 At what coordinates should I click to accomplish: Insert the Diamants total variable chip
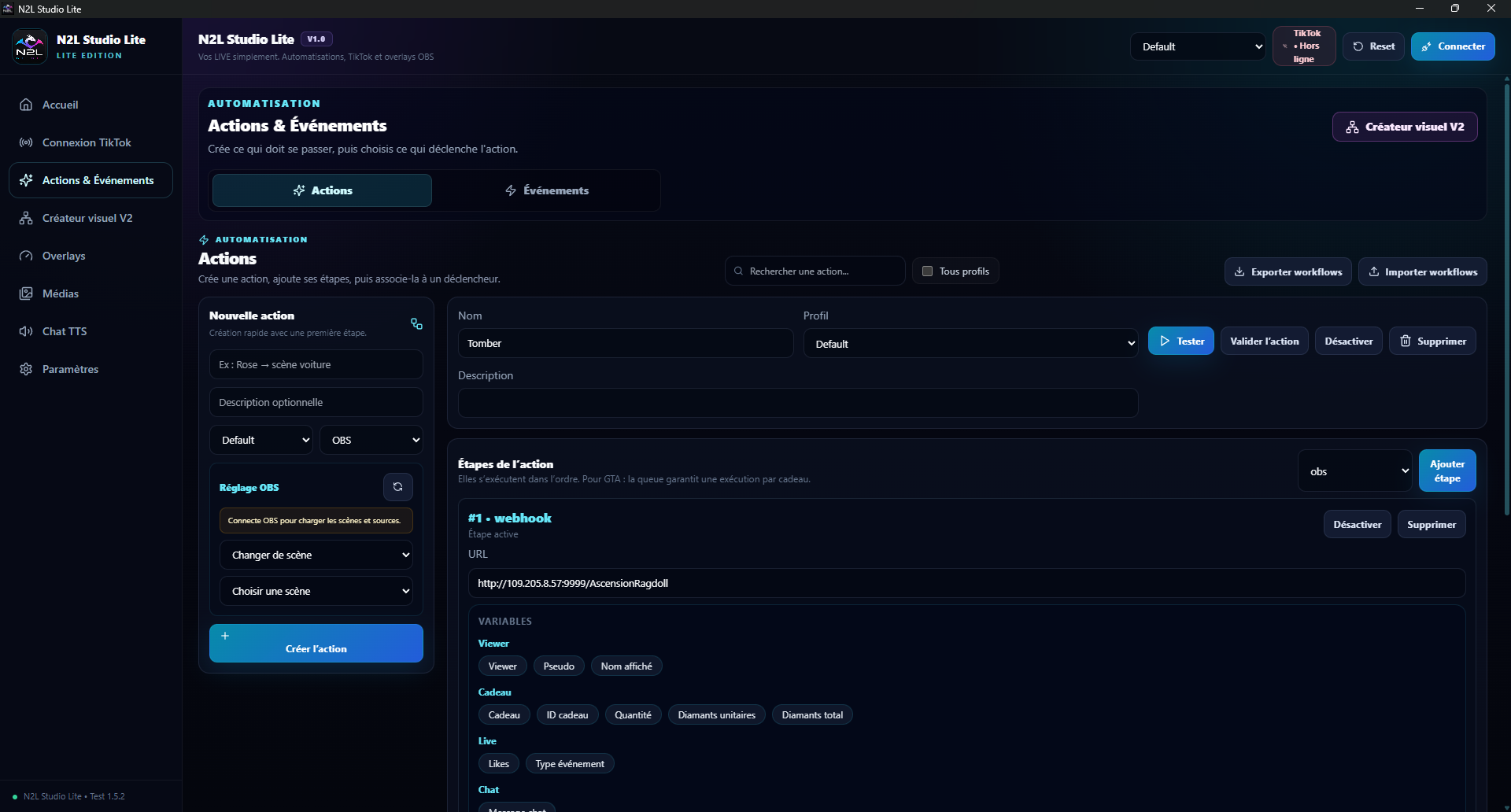click(x=812, y=715)
